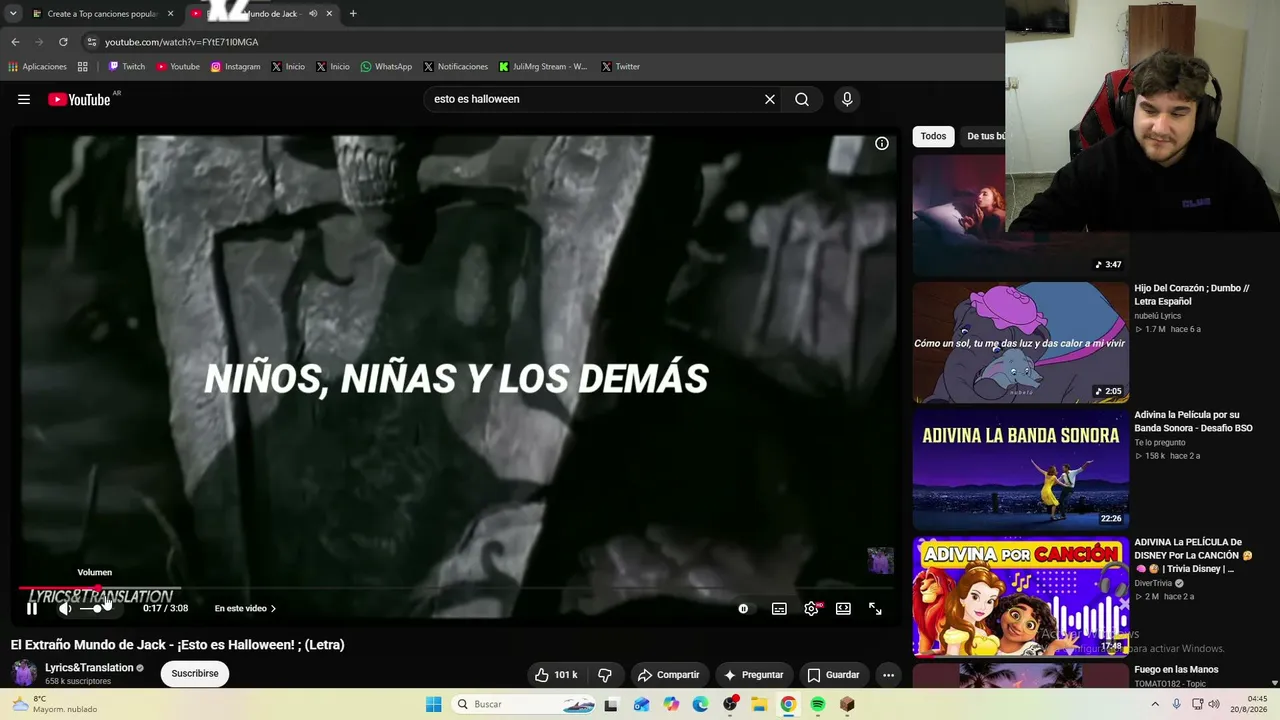Like the video with 101 k likes
This screenshot has height=720, width=1280.
(x=556, y=675)
